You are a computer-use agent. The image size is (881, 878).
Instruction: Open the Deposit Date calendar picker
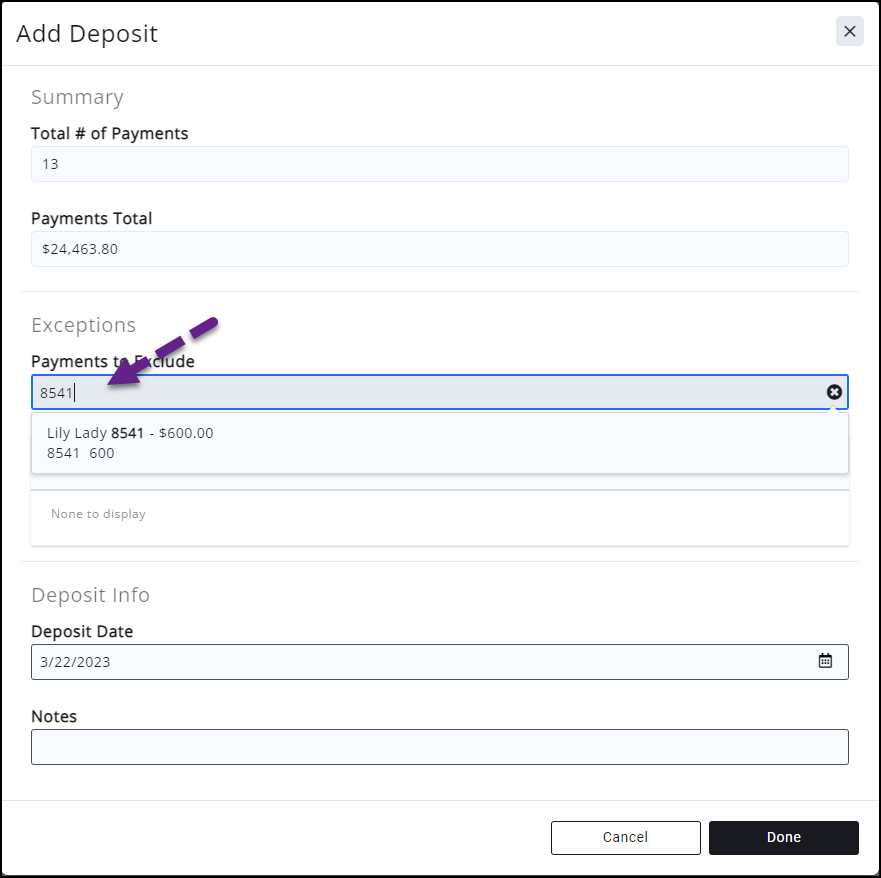(825, 661)
